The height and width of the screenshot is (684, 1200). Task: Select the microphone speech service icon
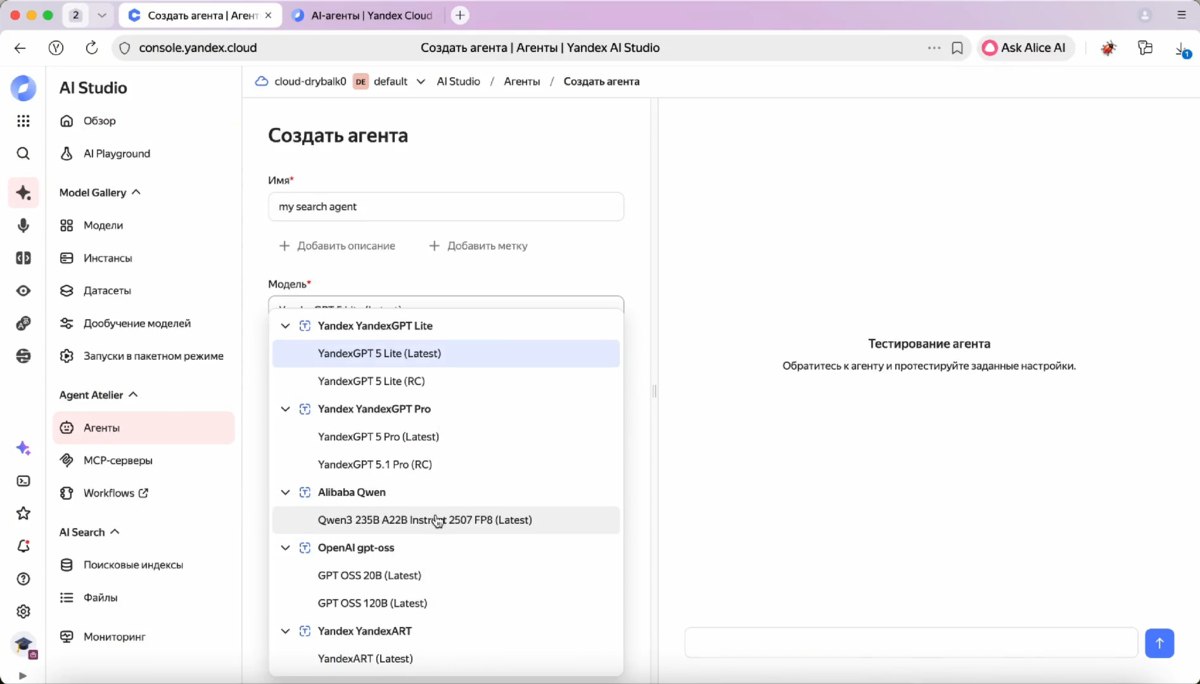[x=24, y=225]
